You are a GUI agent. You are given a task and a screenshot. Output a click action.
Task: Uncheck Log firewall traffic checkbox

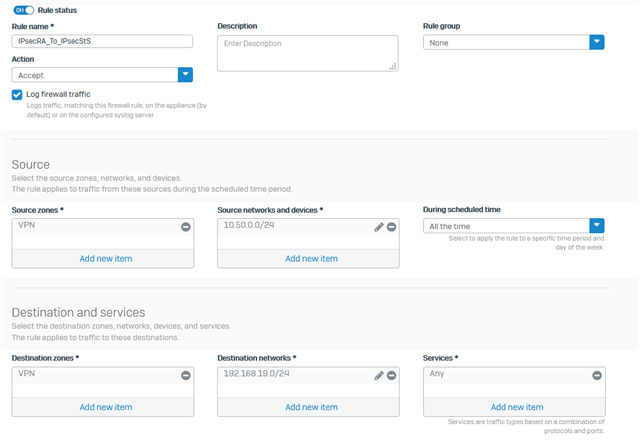[17, 95]
